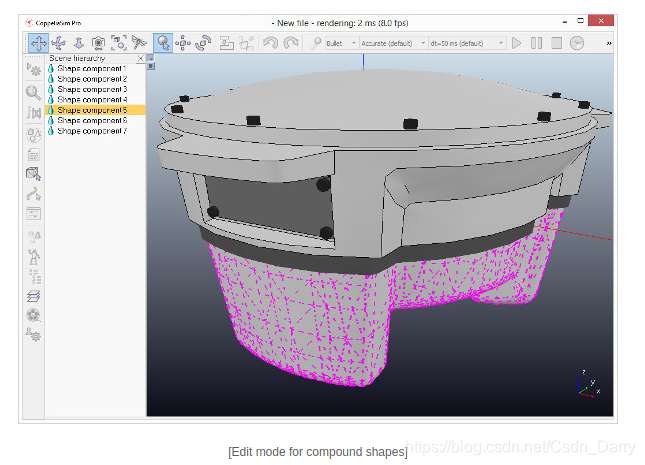Open the collections icon in sidebar
Screen dimensions: 645x465
34,134
